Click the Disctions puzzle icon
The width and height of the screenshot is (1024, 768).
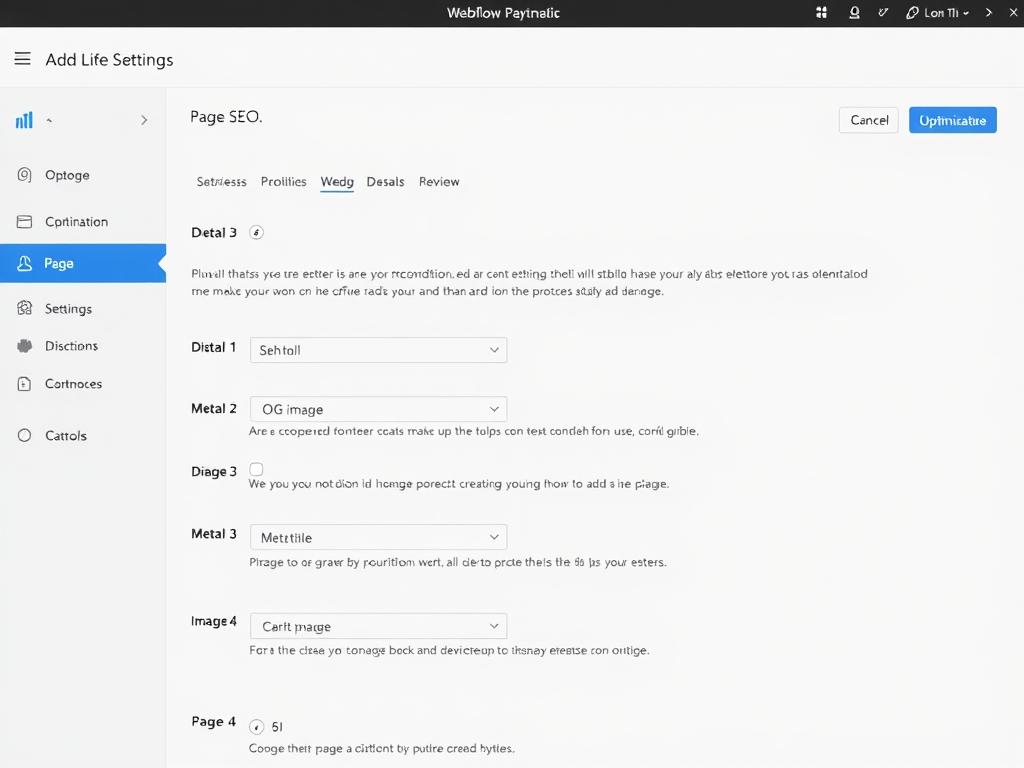(x=24, y=346)
